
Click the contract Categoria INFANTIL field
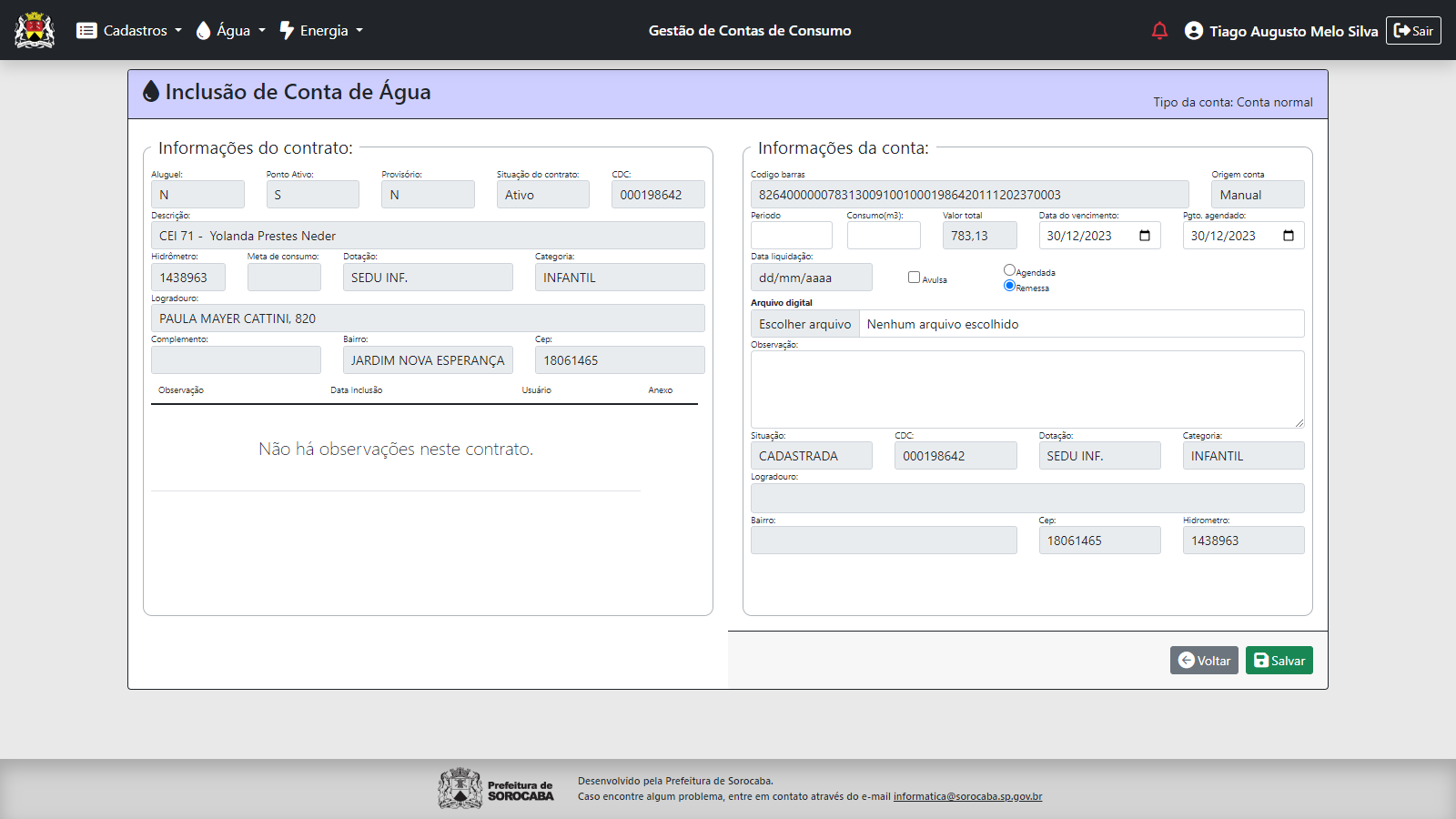tap(620, 278)
